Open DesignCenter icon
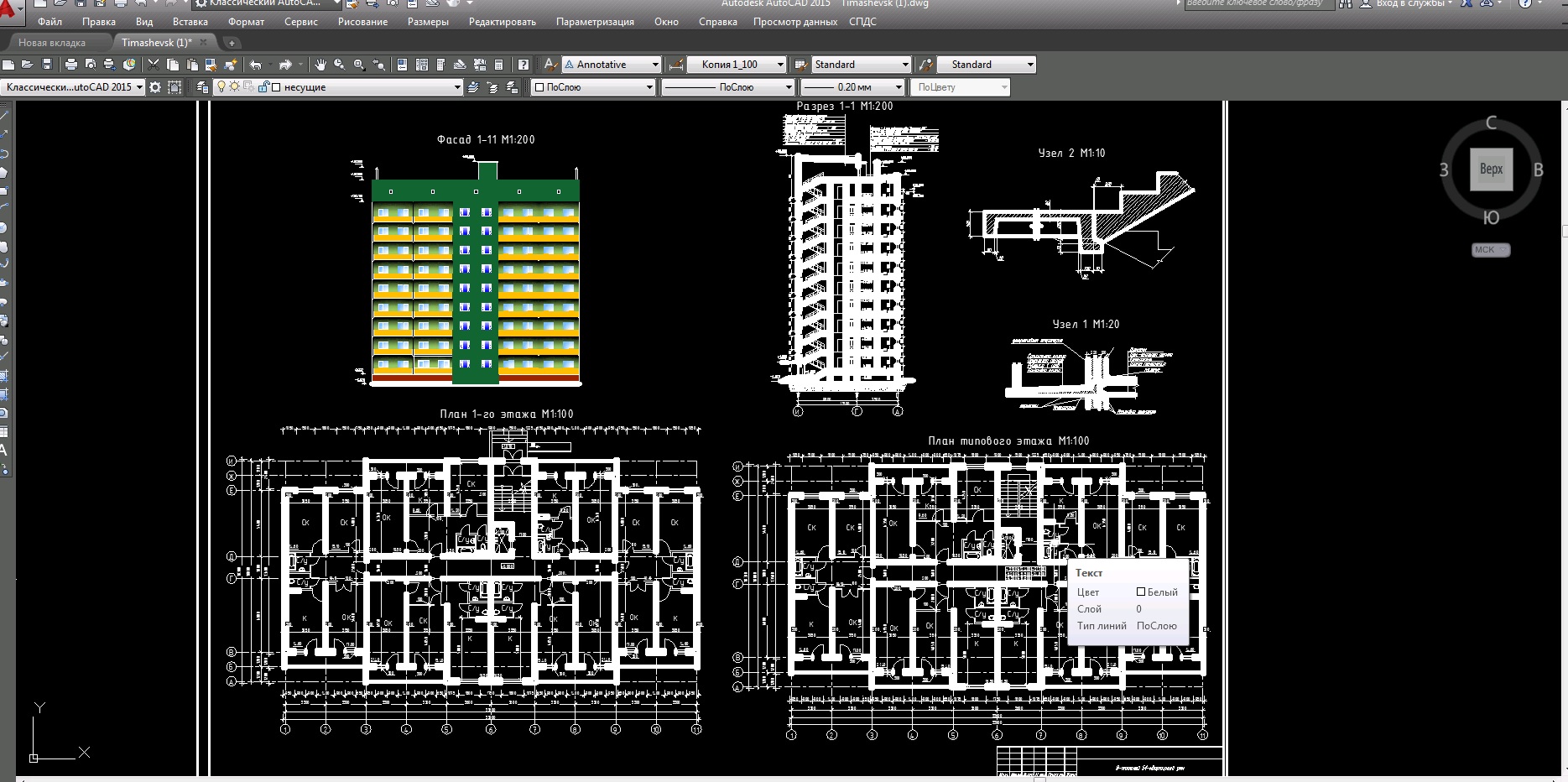 [421, 64]
